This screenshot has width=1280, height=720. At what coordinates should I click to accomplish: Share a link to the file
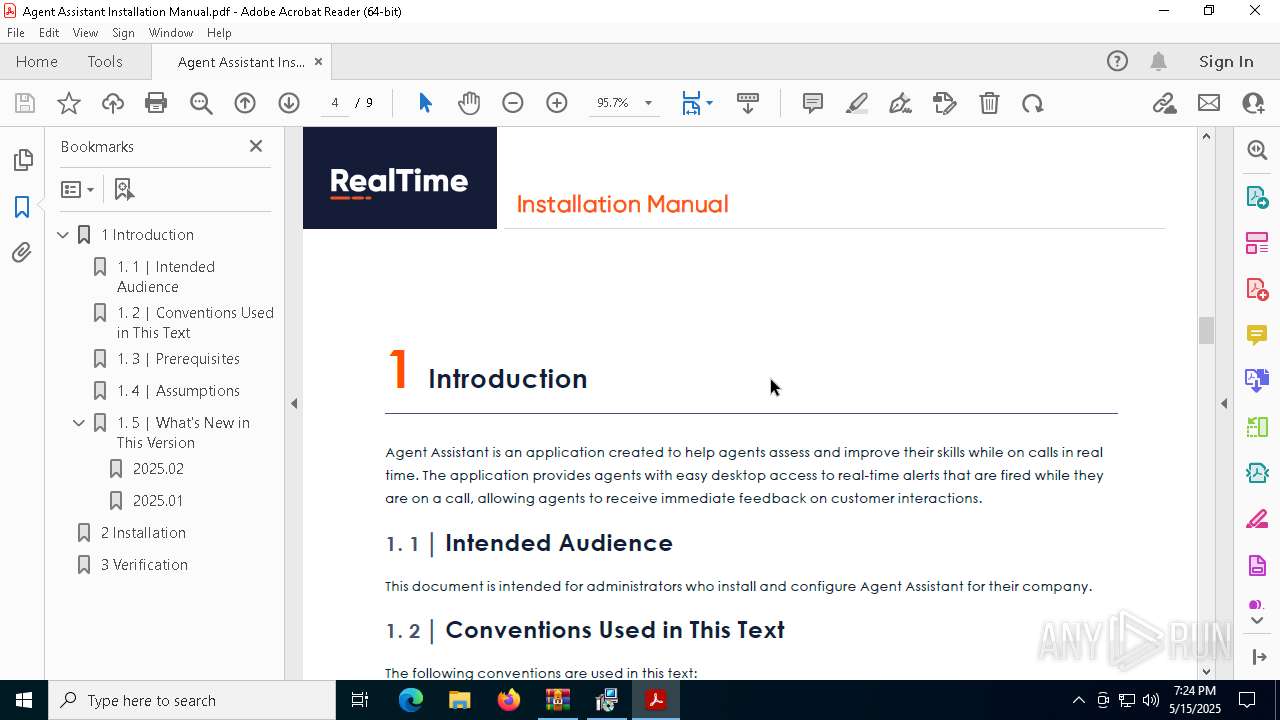point(1164,103)
